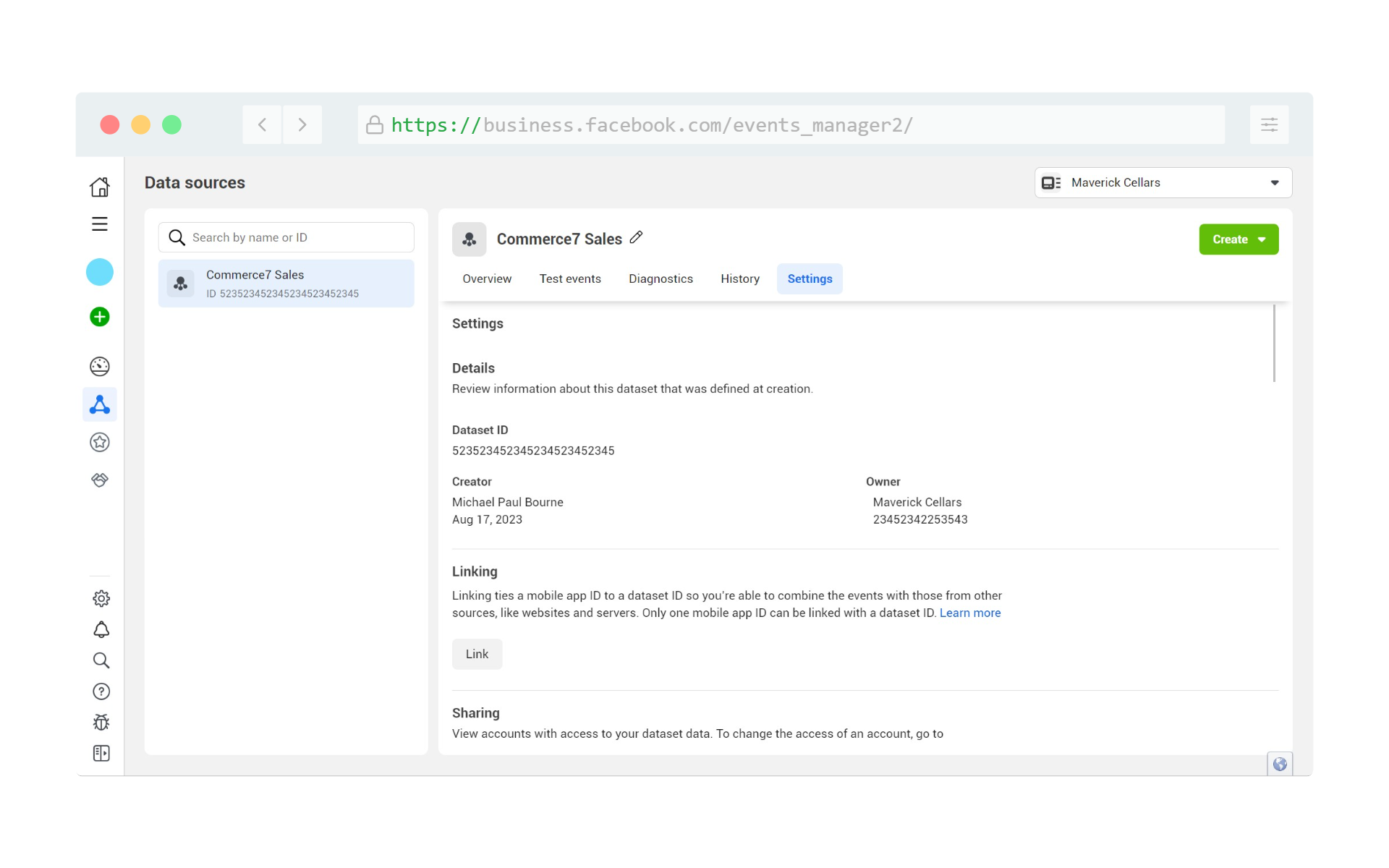This screenshot has width=1389, height=868.
Task: Click the browser URL address bar
Action: click(791, 124)
